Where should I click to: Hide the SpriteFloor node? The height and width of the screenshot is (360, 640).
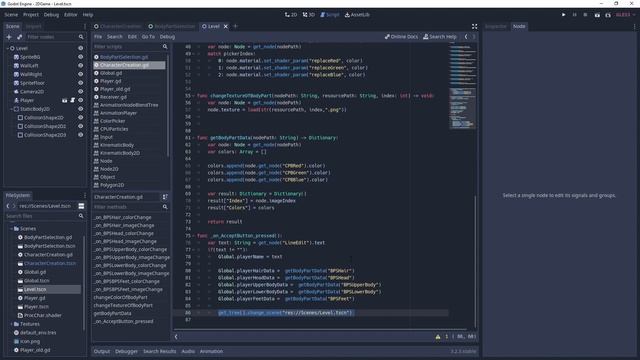point(80,83)
